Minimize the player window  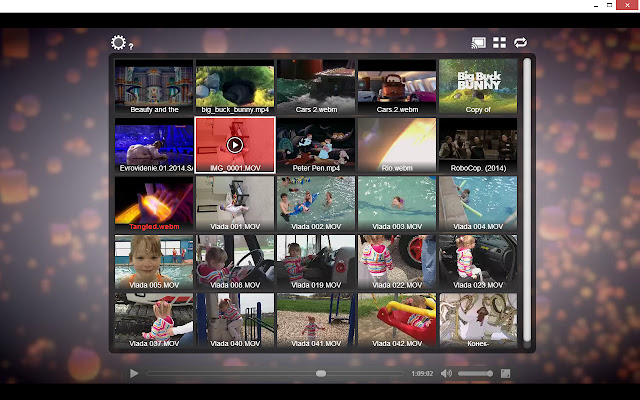coord(596,6)
